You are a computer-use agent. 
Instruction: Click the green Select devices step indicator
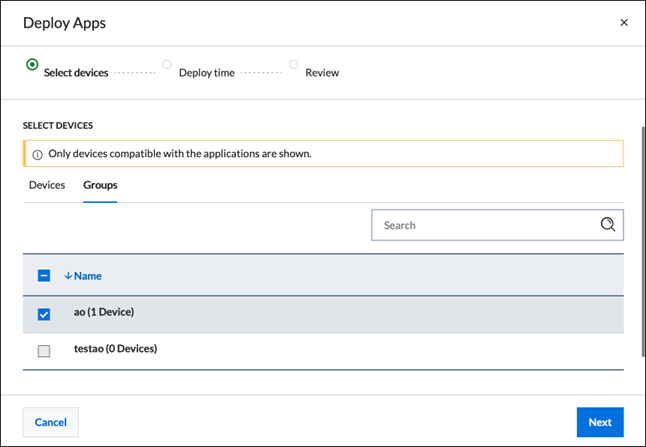33,65
